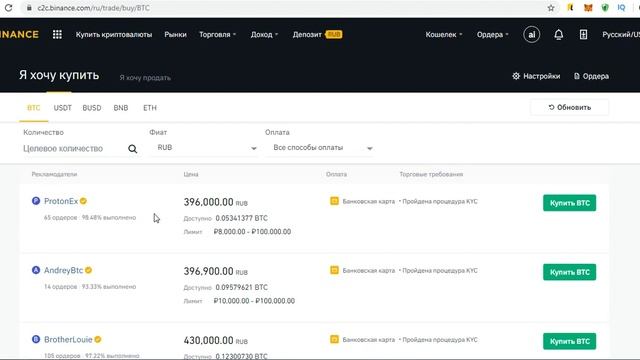The image size is (640, 360).
Task: Click the browser address bar URL
Action: [93, 8]
